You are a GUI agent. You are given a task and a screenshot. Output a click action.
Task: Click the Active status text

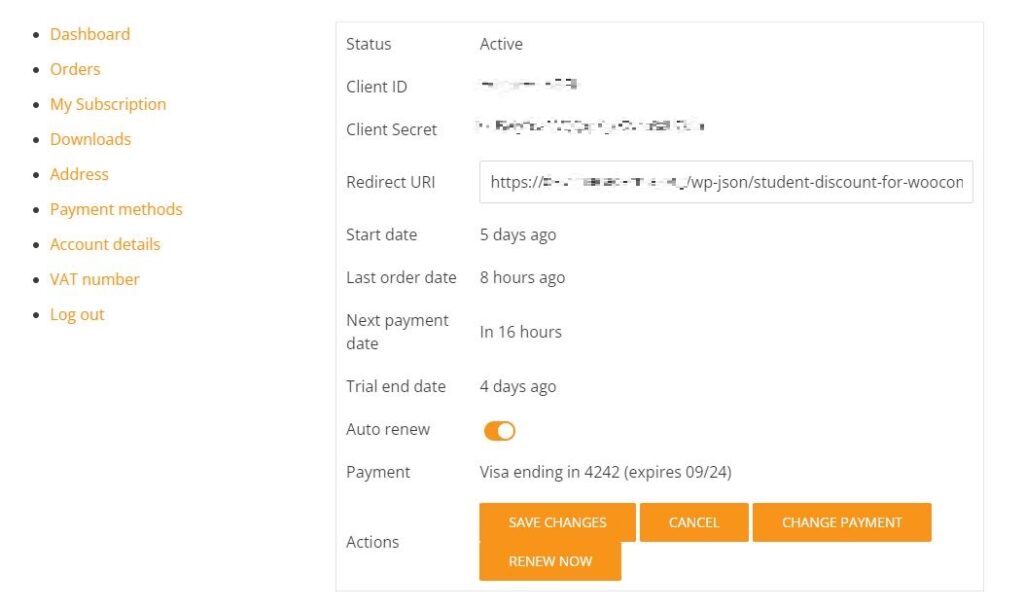click(x=501, y=44)
